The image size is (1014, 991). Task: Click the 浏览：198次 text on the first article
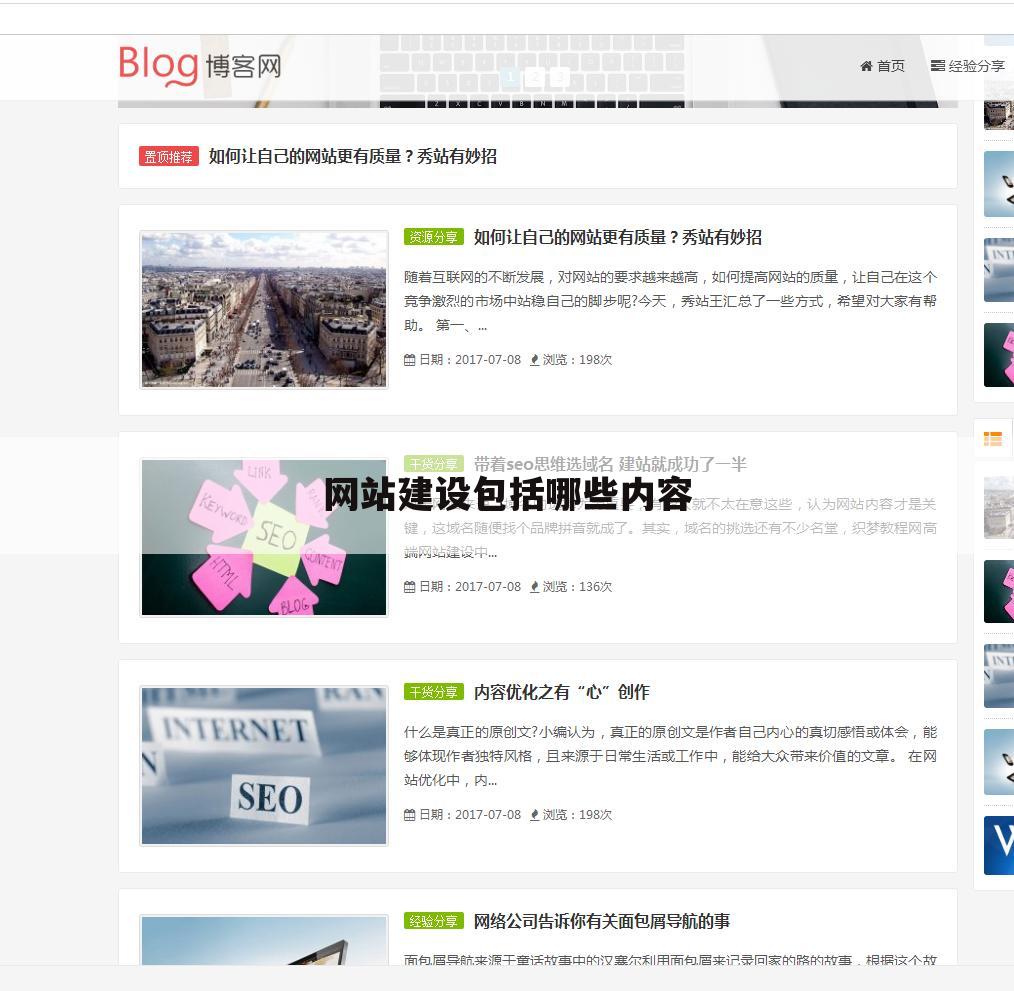pyautogui.click(x=577, y=360)
